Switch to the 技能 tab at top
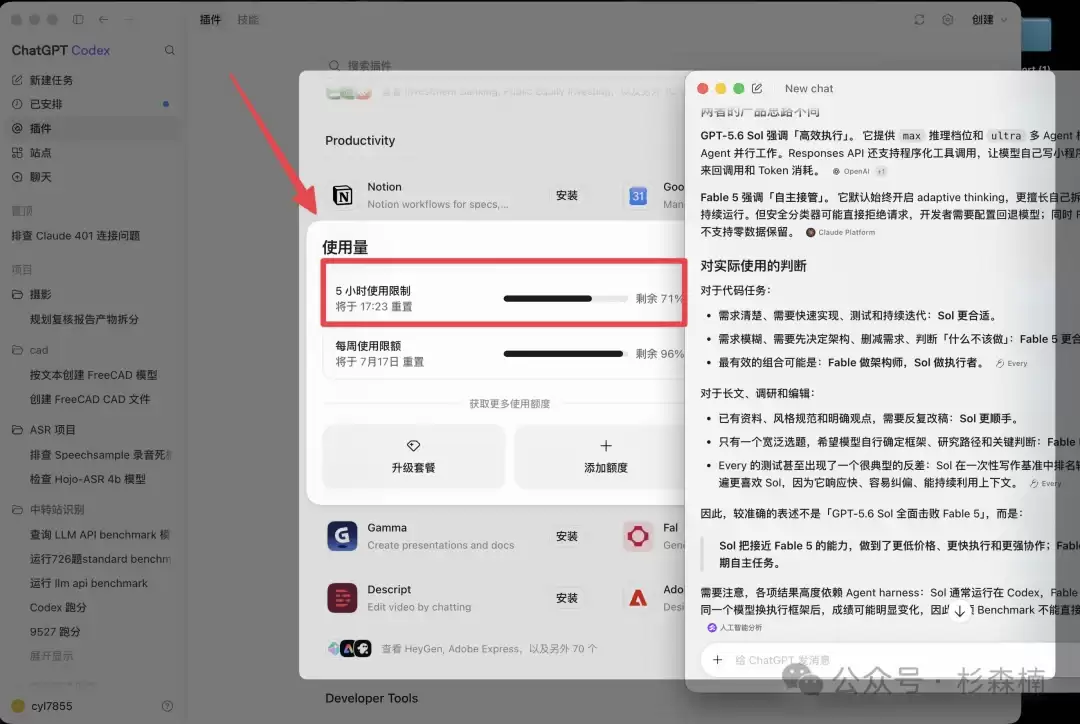This screenshot has height=724, width=1080. point(248,19)
